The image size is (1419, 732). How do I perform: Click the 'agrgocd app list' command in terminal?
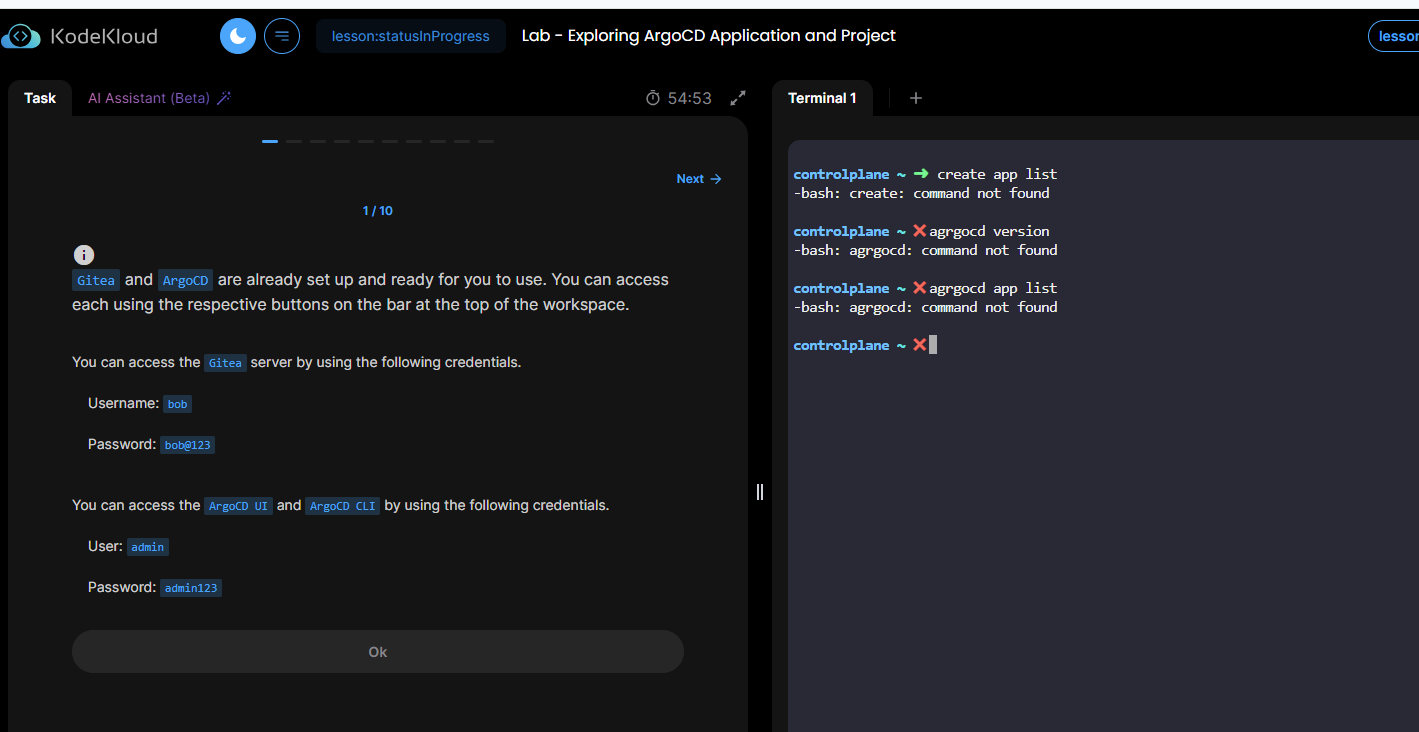click(x=994, y=288)
